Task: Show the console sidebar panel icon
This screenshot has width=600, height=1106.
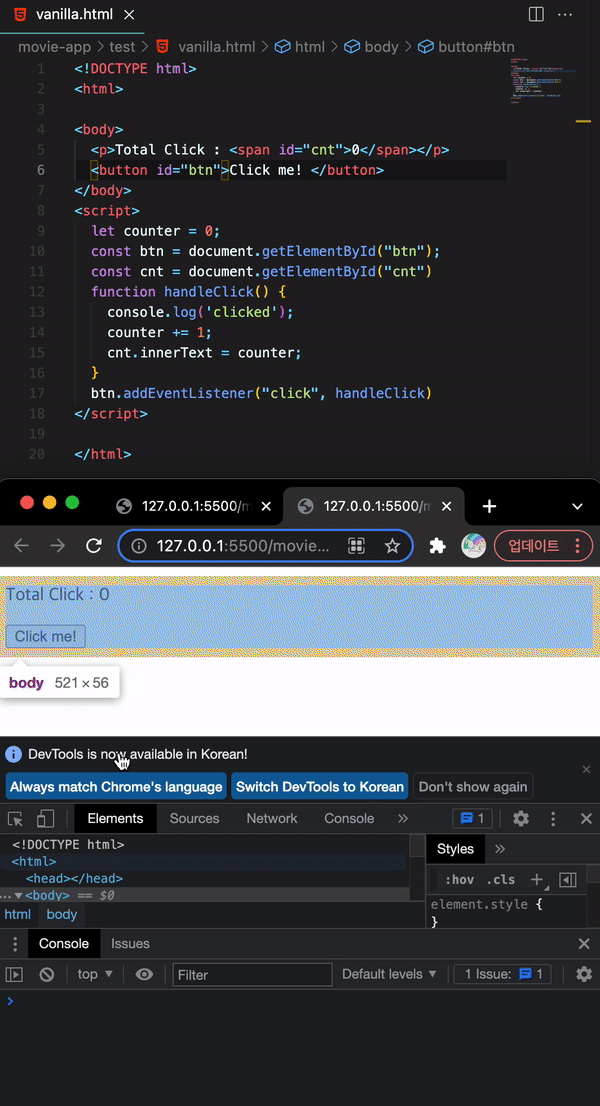Action: click(x=14, y=974)
